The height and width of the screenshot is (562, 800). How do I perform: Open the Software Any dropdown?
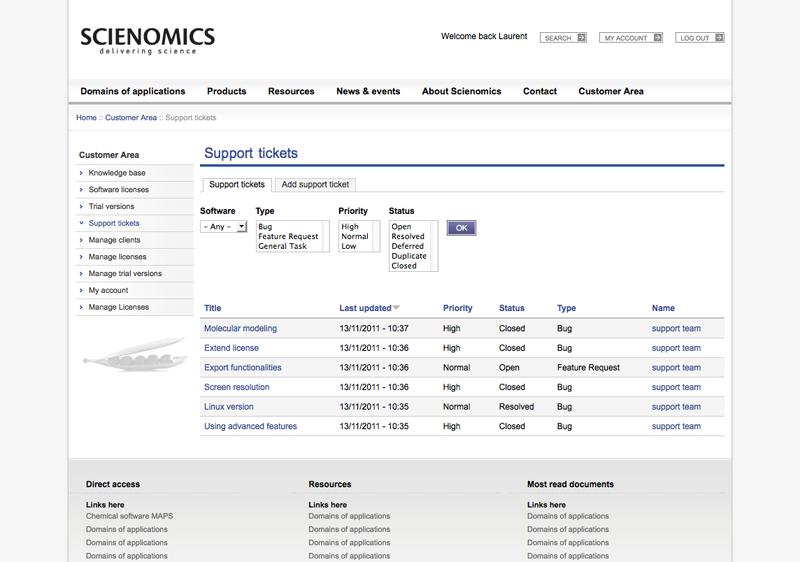point(223,226)
